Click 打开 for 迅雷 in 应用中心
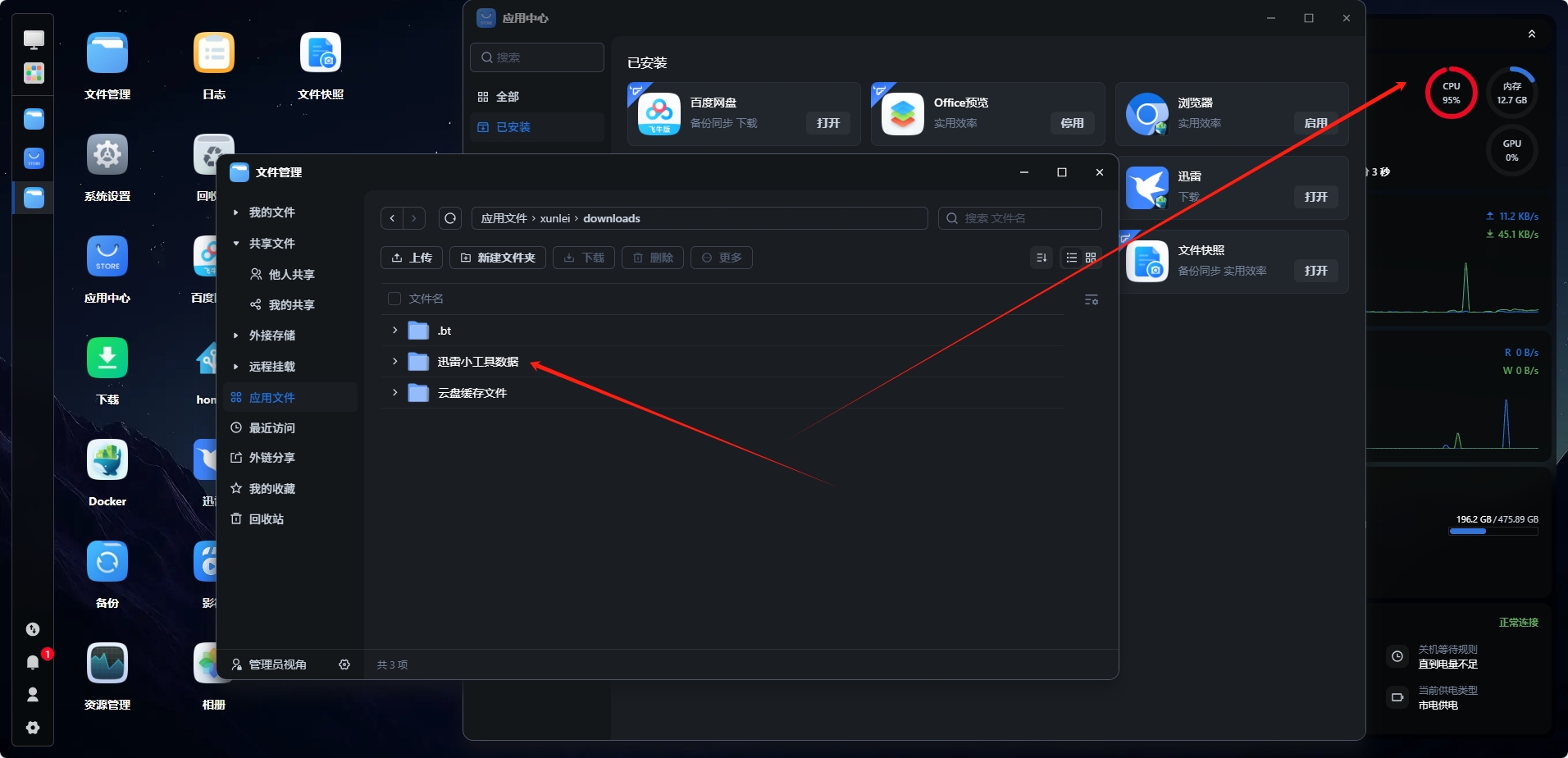The image size is (1568, 758). pyautogui.click(x=1316, y=197)
